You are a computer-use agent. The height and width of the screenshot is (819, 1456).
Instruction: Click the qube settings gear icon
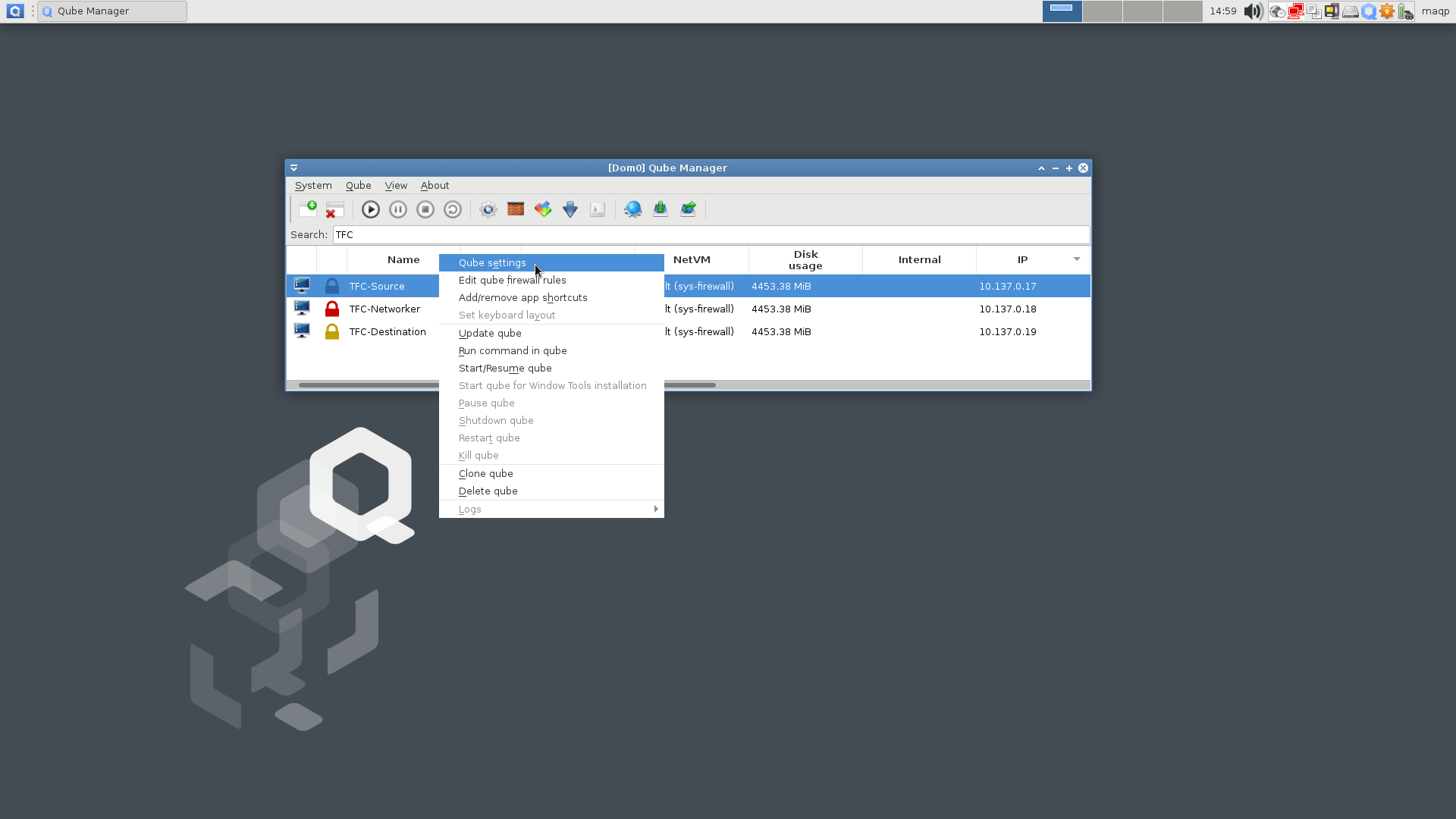[x=488, y=209]
